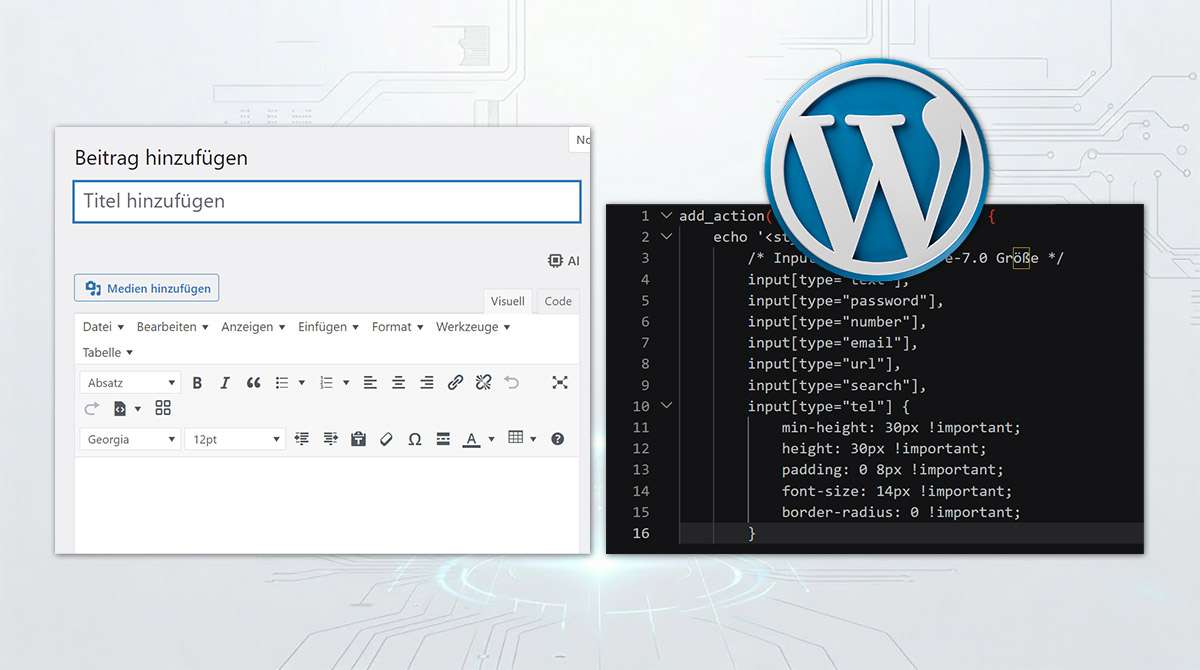Apply text color with the A icon

tap(471, 439)
